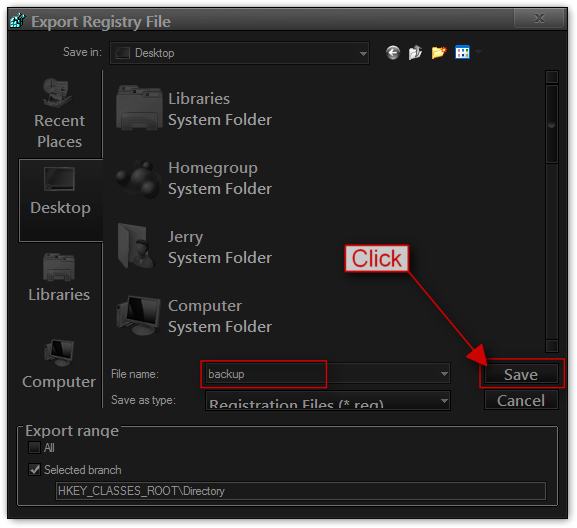This screenshot has width=577, height=528.
Task: Click the file list scroll up arrow
Action: pyautogui.click(x=552, y=77)
